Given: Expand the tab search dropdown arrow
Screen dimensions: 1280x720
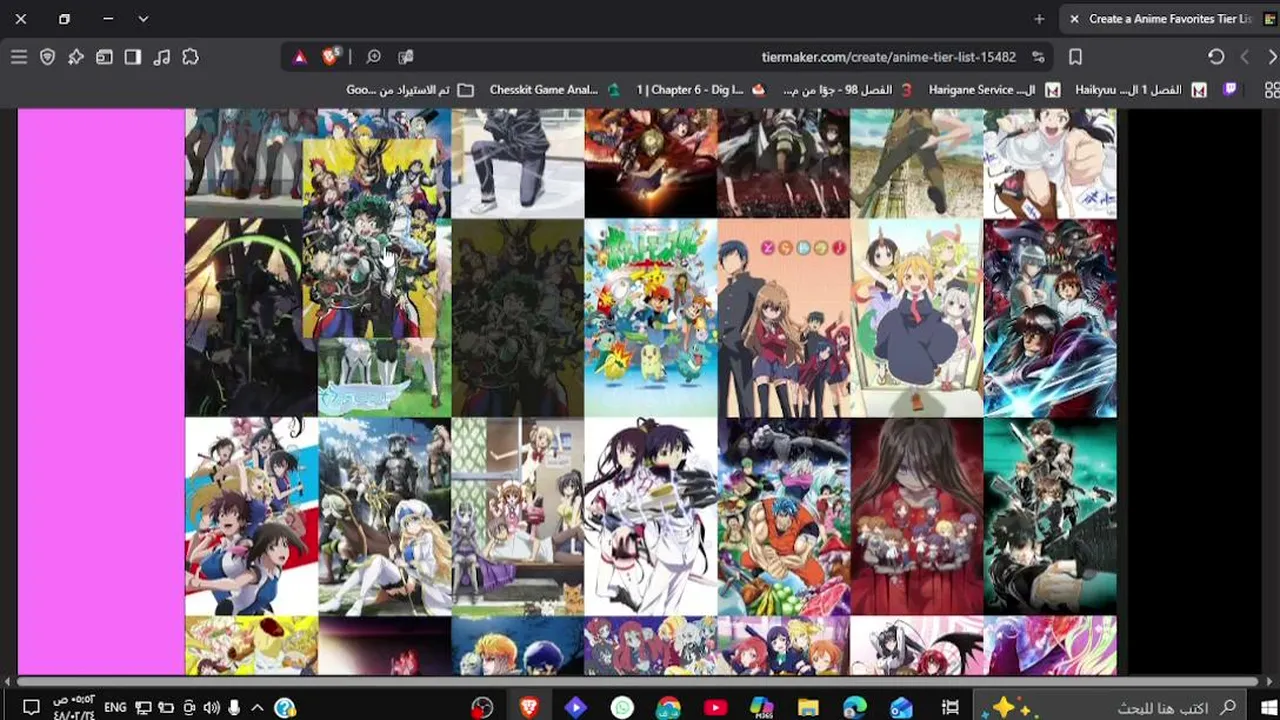Looking at the screenshot, I should click(143, 19).
